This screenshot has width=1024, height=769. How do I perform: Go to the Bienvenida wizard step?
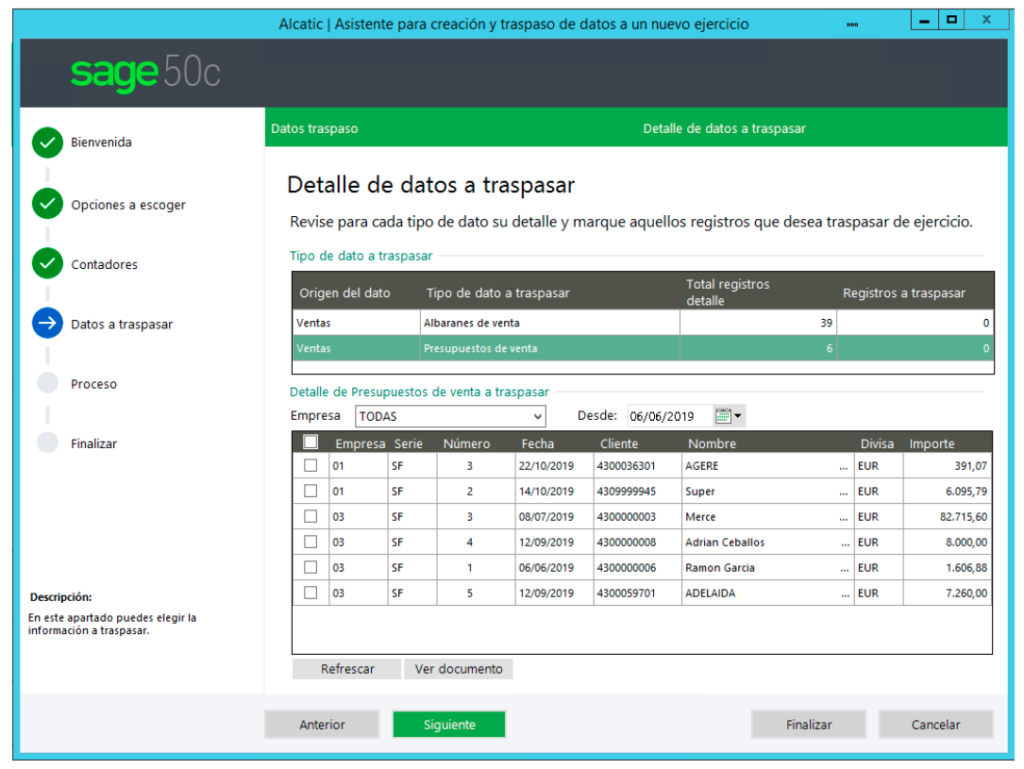(x=101, y=142)
